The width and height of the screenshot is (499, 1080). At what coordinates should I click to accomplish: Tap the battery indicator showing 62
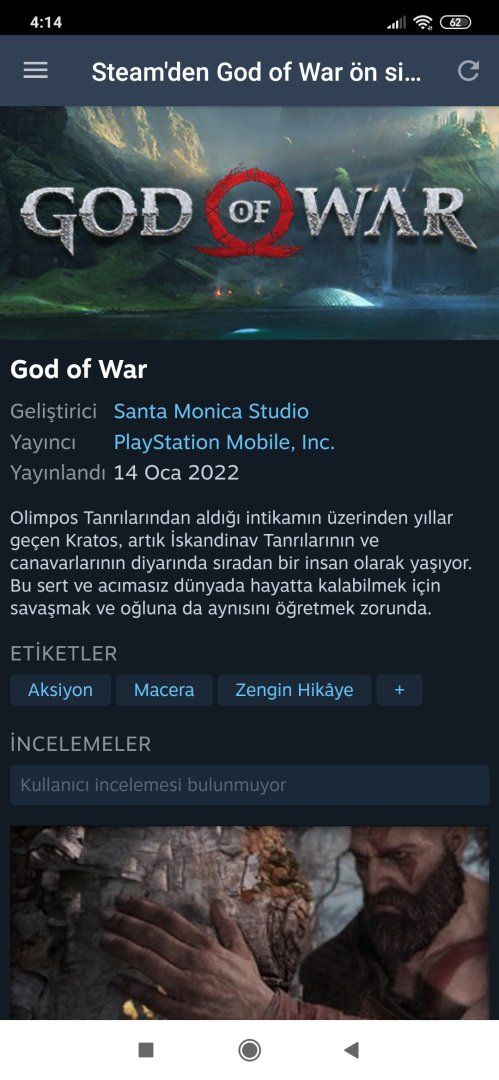click(x=456, y=22)
